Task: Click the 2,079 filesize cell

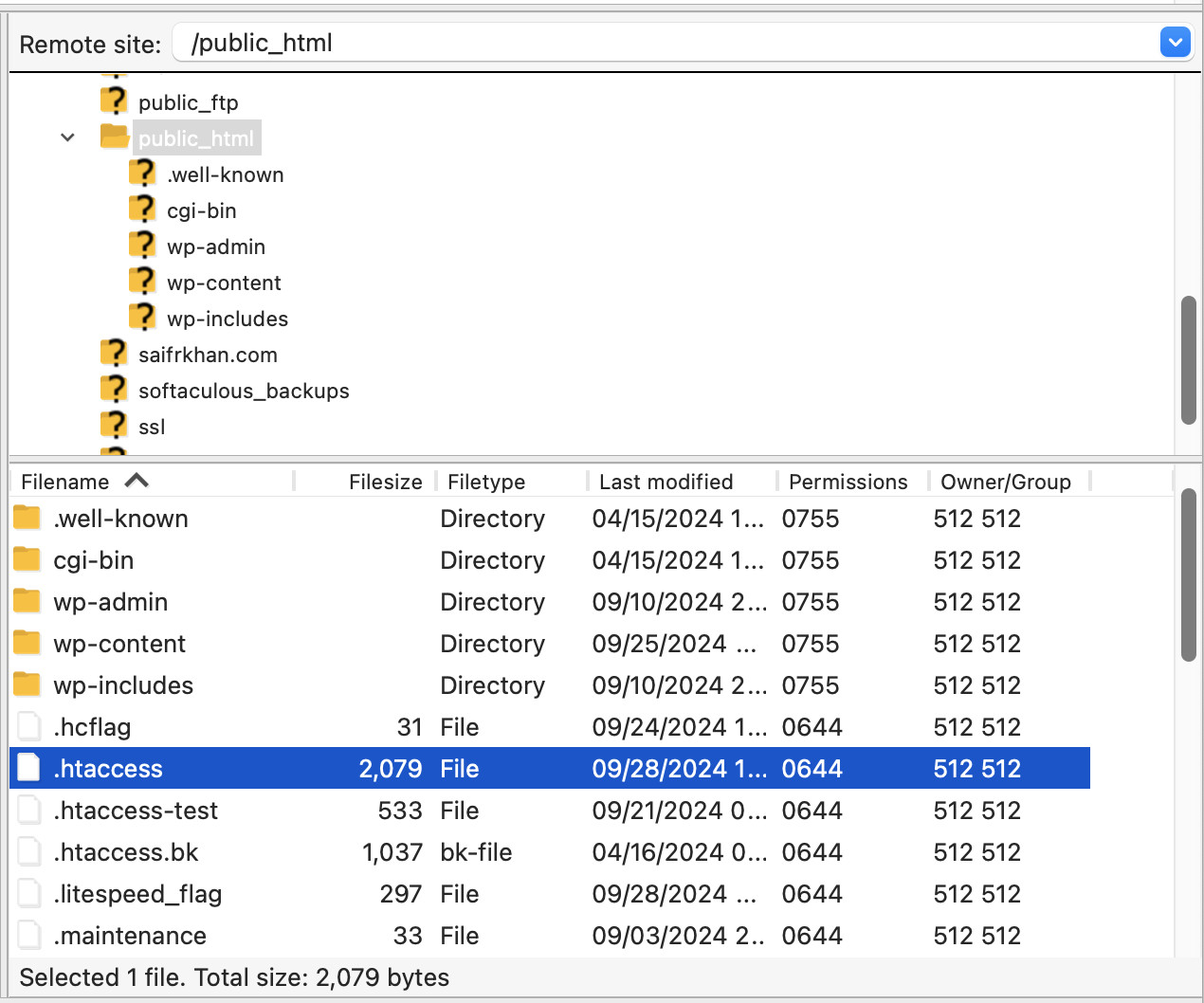Action: tap(391, 769)
